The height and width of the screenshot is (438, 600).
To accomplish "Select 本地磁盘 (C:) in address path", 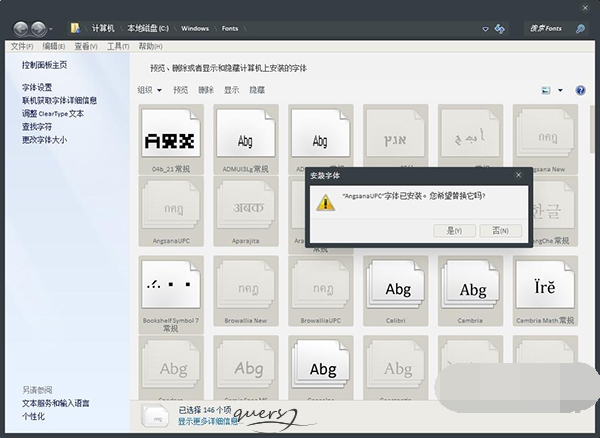I will click(x=148, y=28).
